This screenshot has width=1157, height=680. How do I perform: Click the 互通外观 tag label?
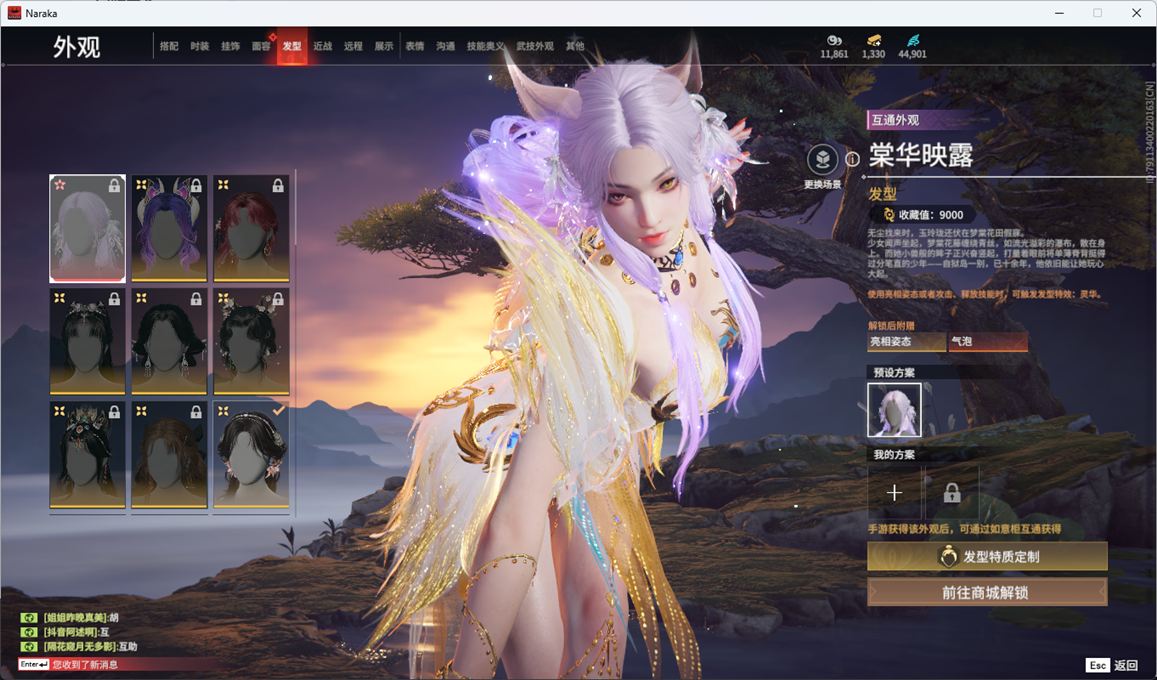point(895,119)
